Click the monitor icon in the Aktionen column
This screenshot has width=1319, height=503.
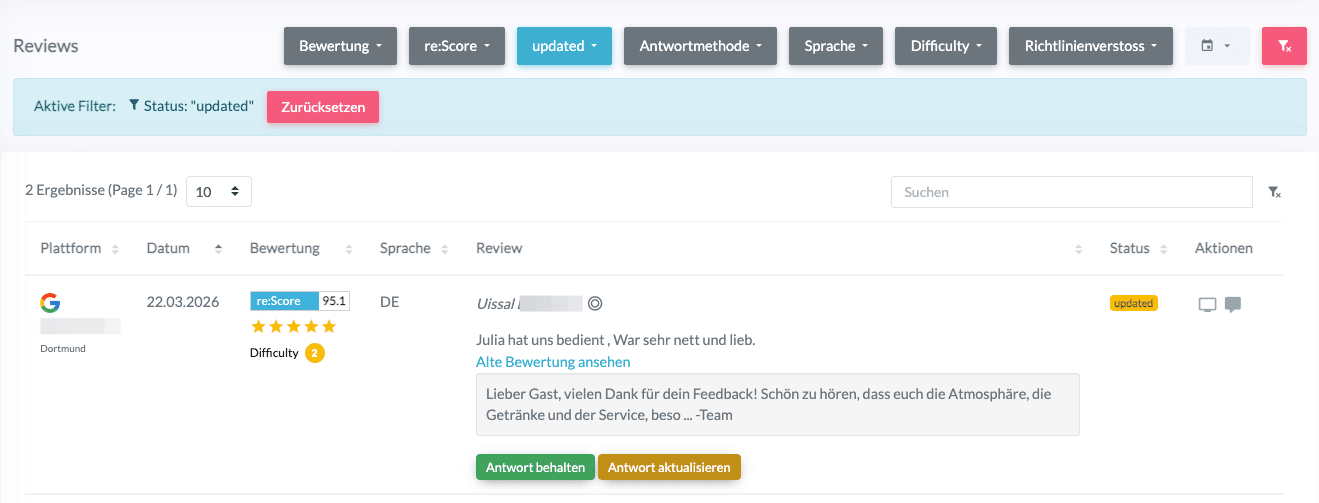click(1208, 305)
